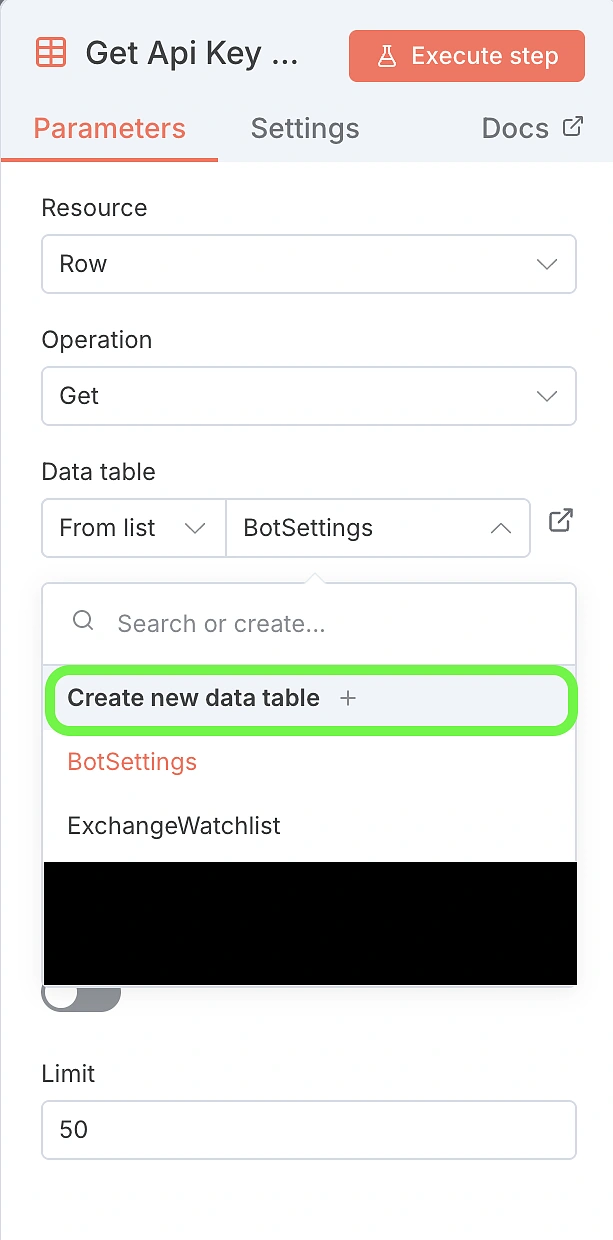
Task: Switch to the Parameters tab
Action: click(109, 129)
